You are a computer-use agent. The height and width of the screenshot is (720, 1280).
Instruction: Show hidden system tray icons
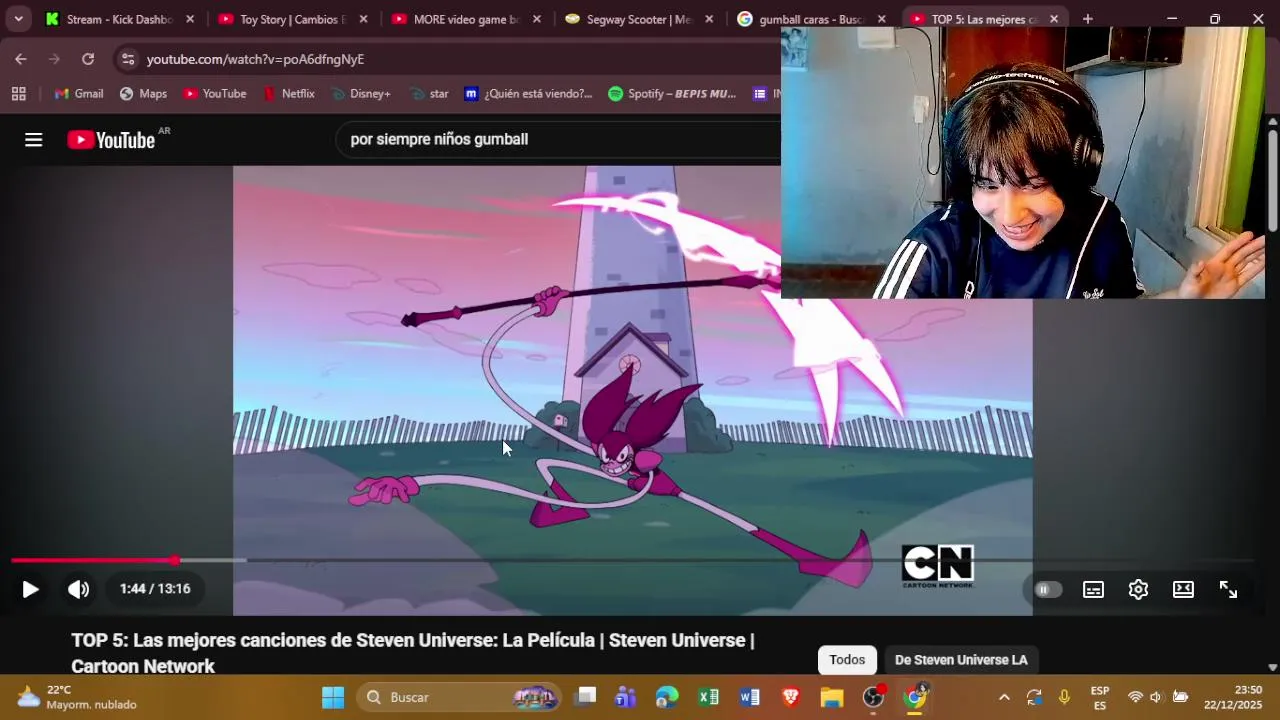coord(1004,697)
